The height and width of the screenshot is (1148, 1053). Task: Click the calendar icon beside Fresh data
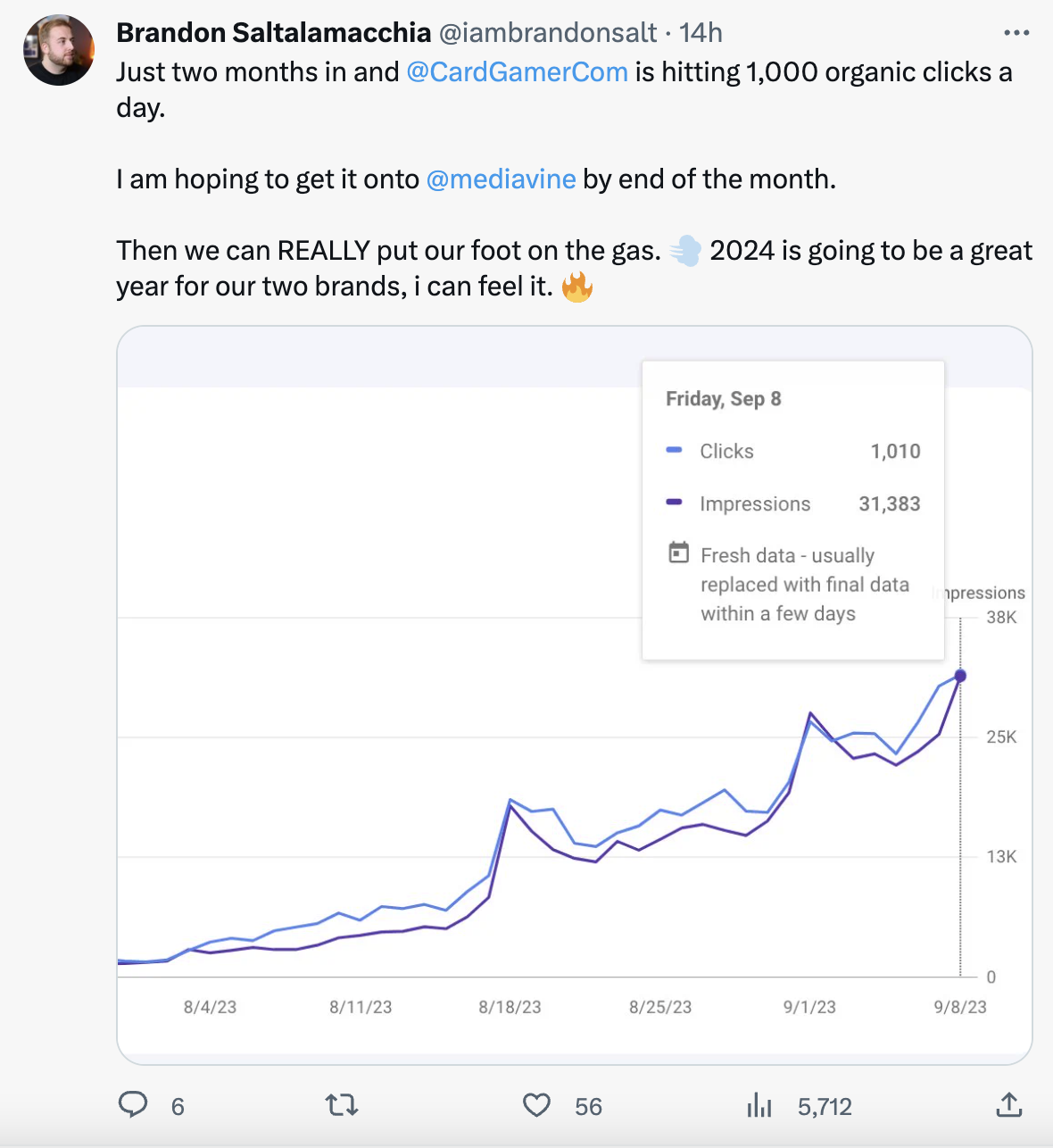[679, 553]
